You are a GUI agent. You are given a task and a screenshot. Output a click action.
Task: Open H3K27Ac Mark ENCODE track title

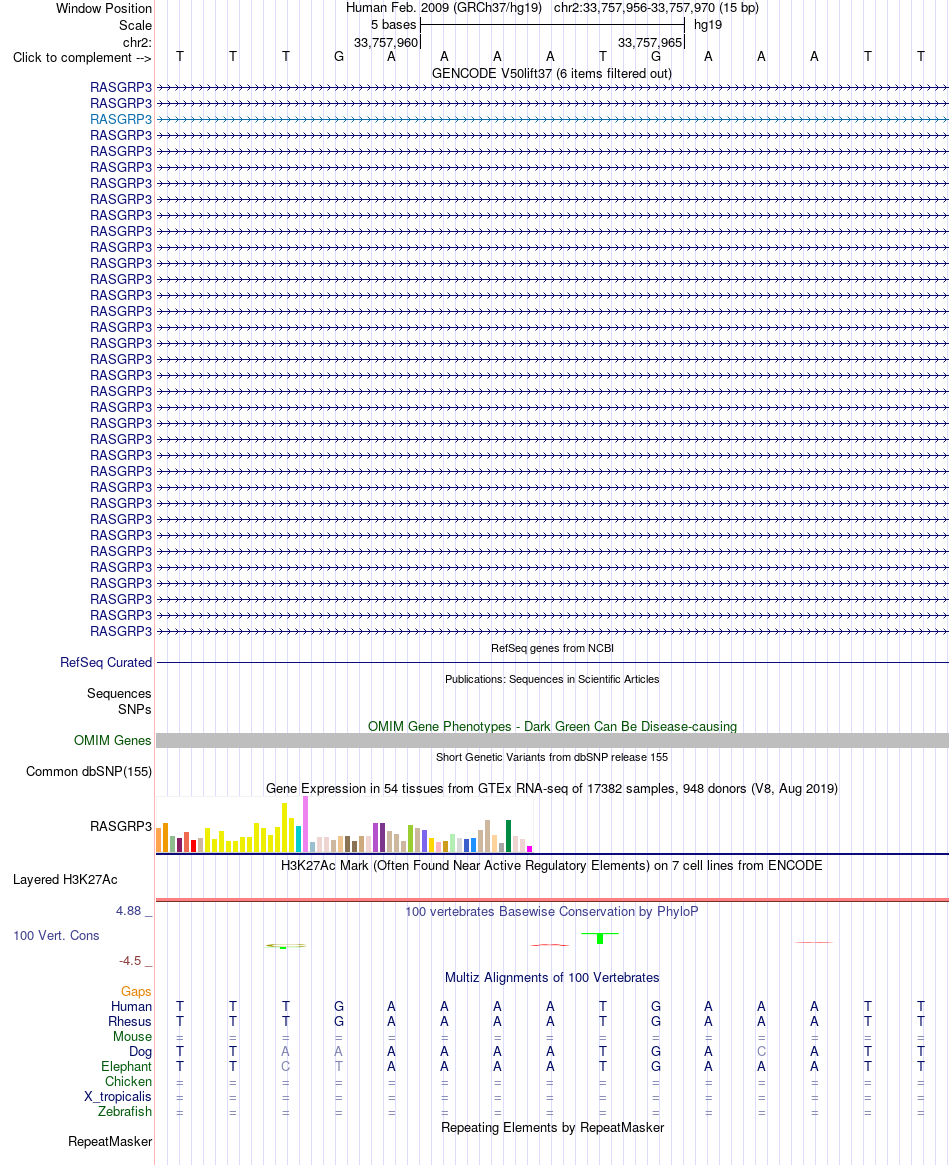552,866
